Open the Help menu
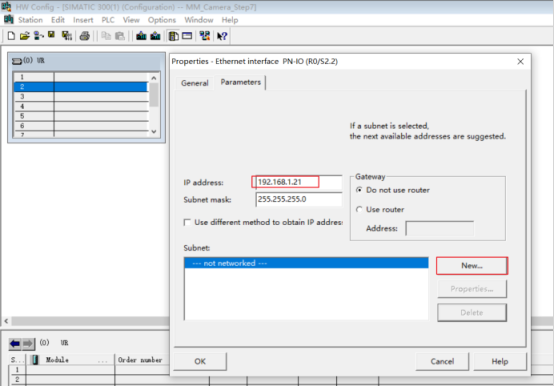This screenshot has height=386, width=554. [x=230, y=20]
